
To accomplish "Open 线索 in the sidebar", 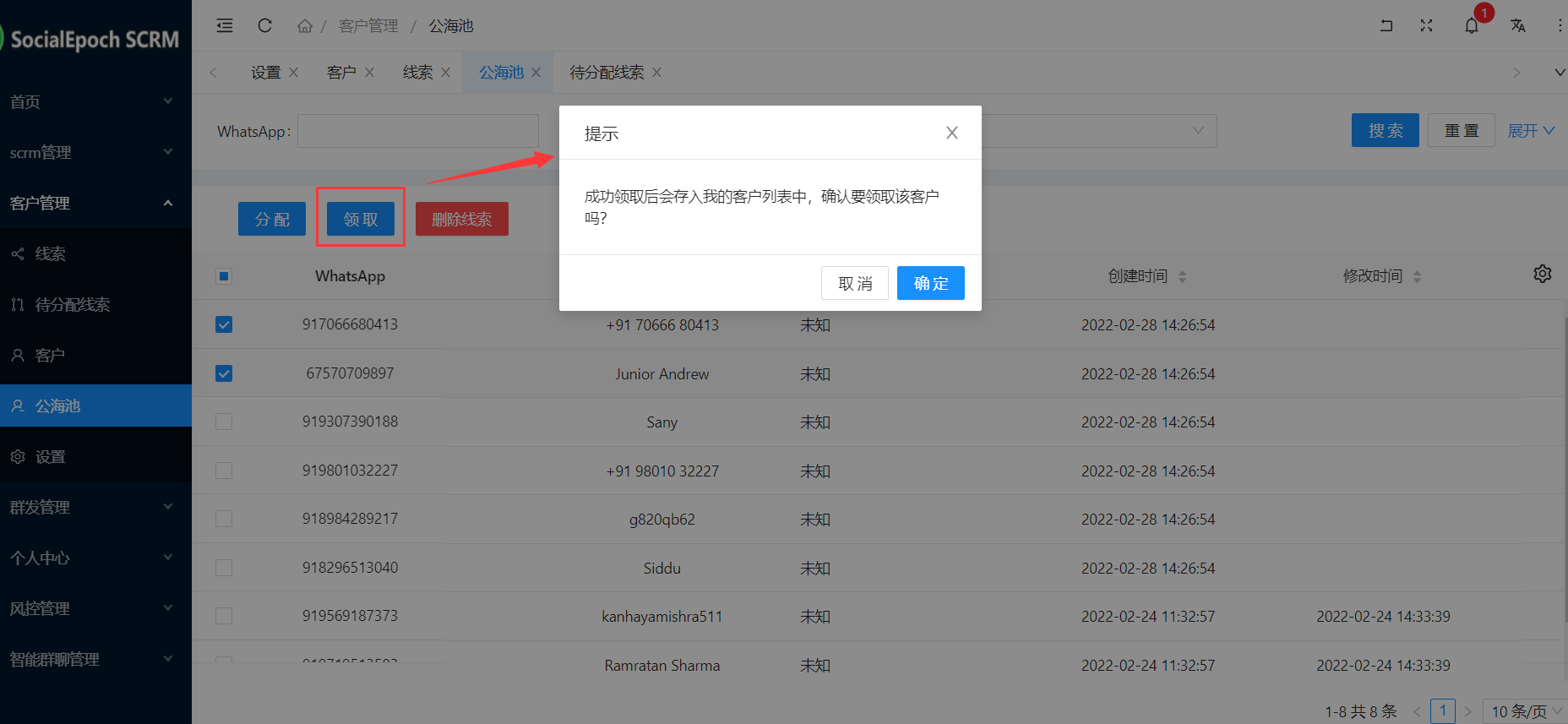I will tap(95, 253).
